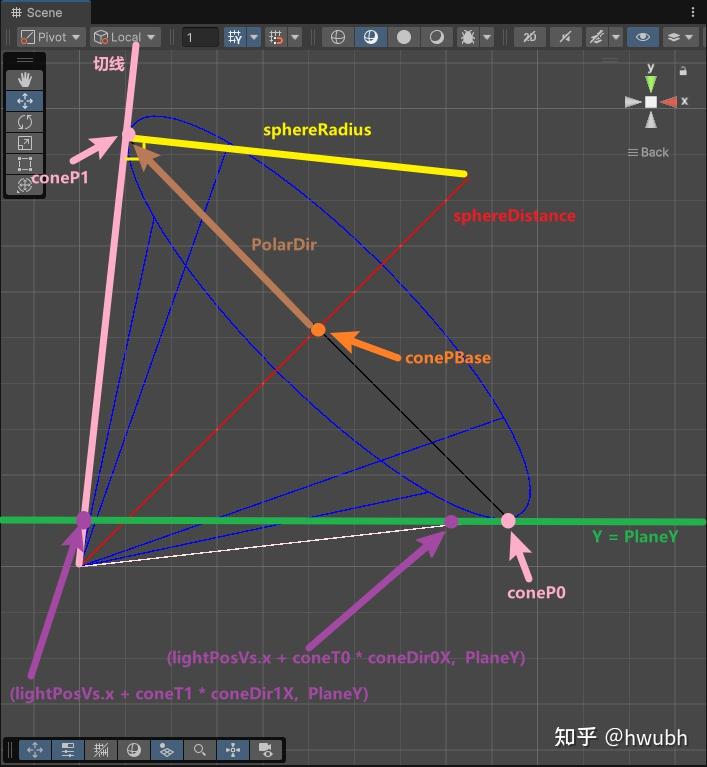Show the View Options overlay from the bottom bar

coord(167,749)
